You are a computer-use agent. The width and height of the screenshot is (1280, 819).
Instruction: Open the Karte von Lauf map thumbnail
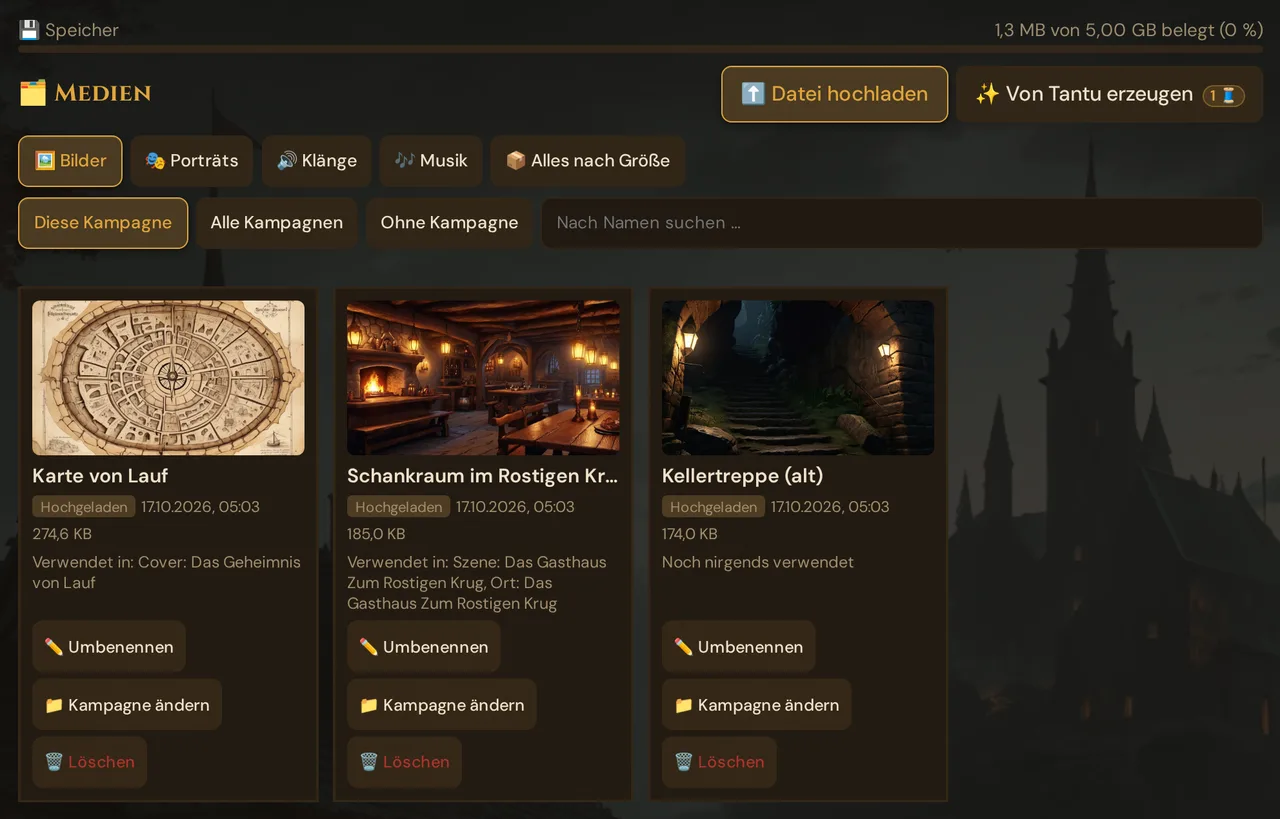point(168,378)
